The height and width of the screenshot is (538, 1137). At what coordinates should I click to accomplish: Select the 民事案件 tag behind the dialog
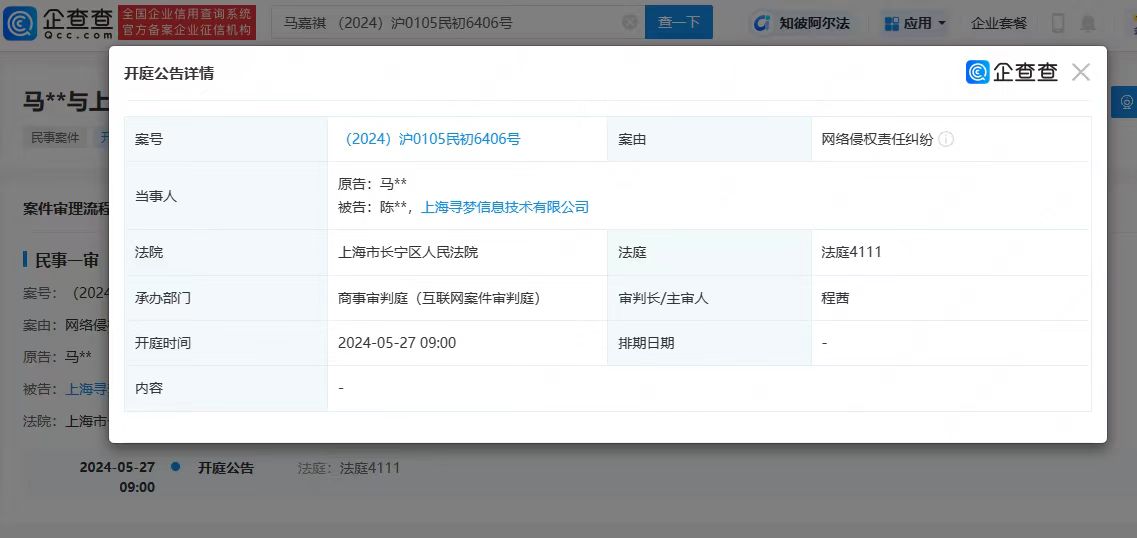(55, 138)
